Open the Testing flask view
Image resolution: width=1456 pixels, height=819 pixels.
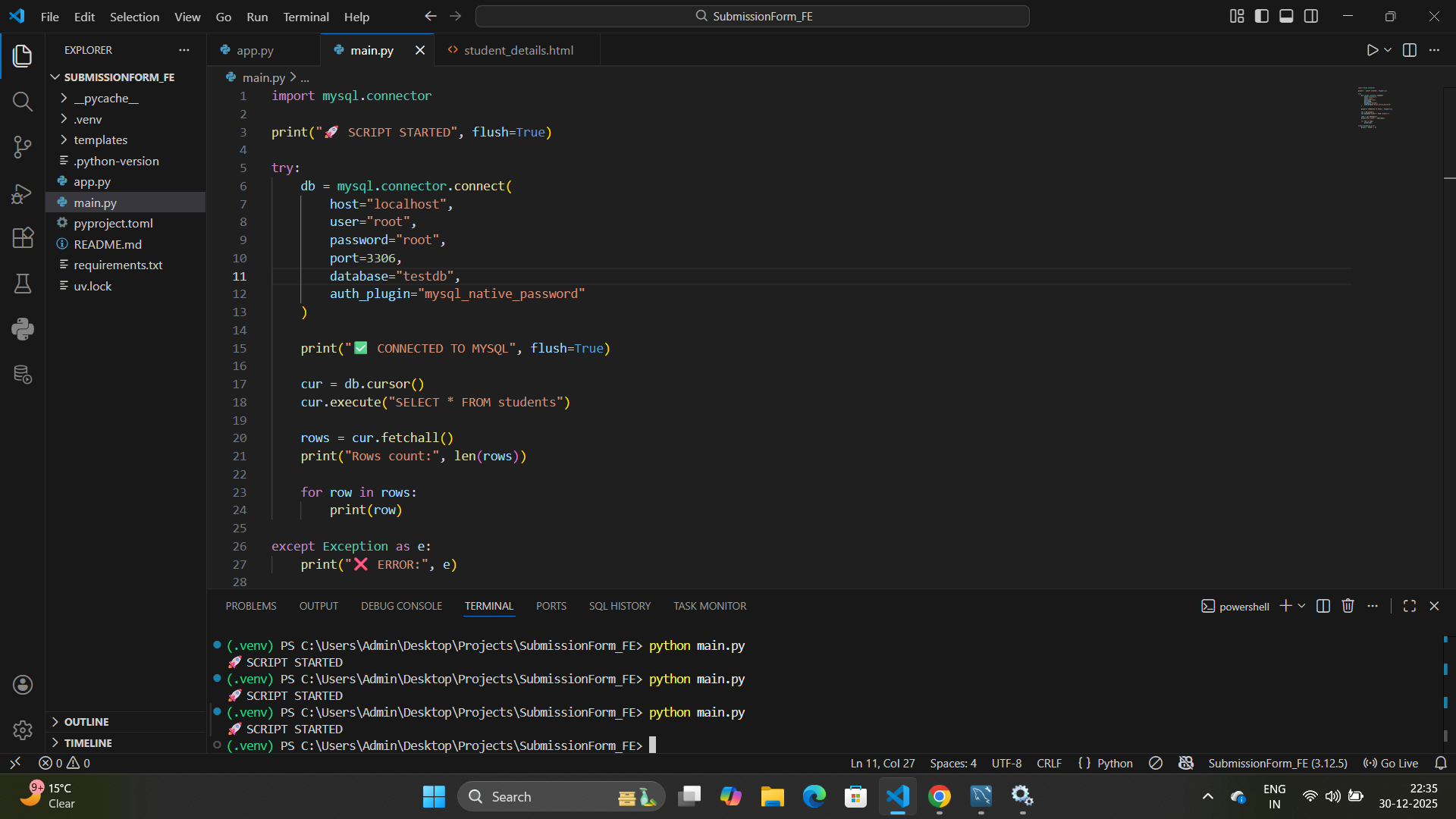pyautogui.click(x=23, y=284)
